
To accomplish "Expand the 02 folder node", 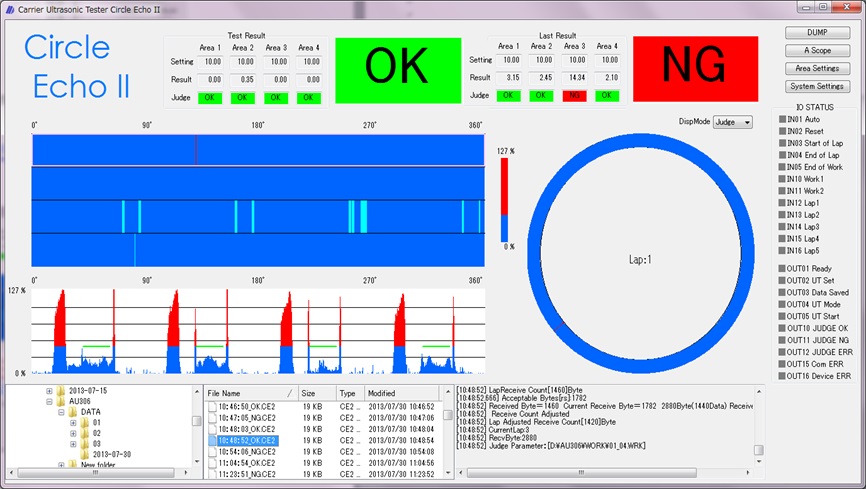I will point(73,433).
